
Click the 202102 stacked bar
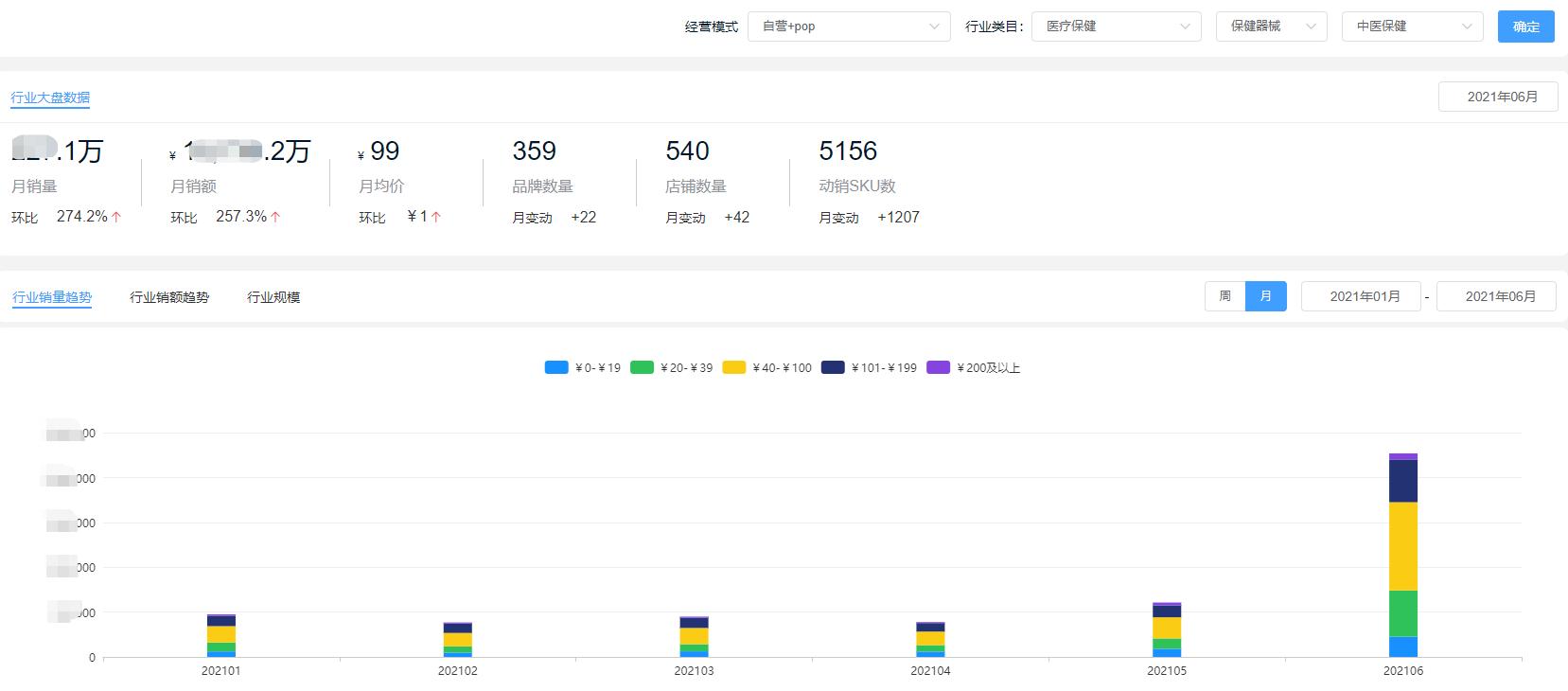click(x=458, y=640)
